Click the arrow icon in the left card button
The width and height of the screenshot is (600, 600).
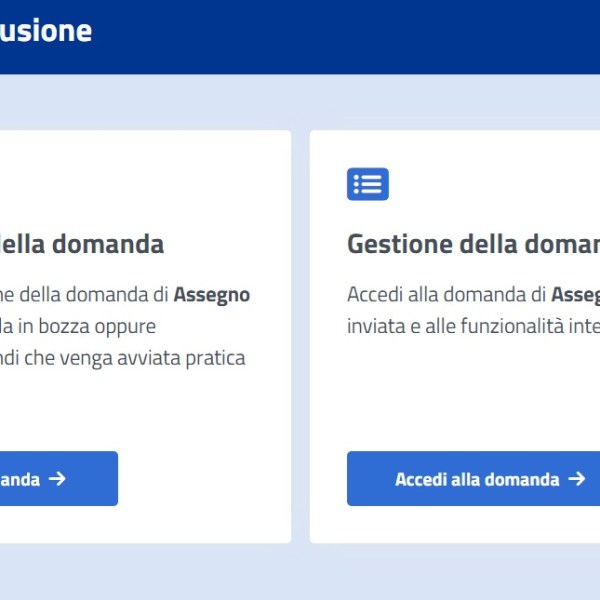[57, 478]
